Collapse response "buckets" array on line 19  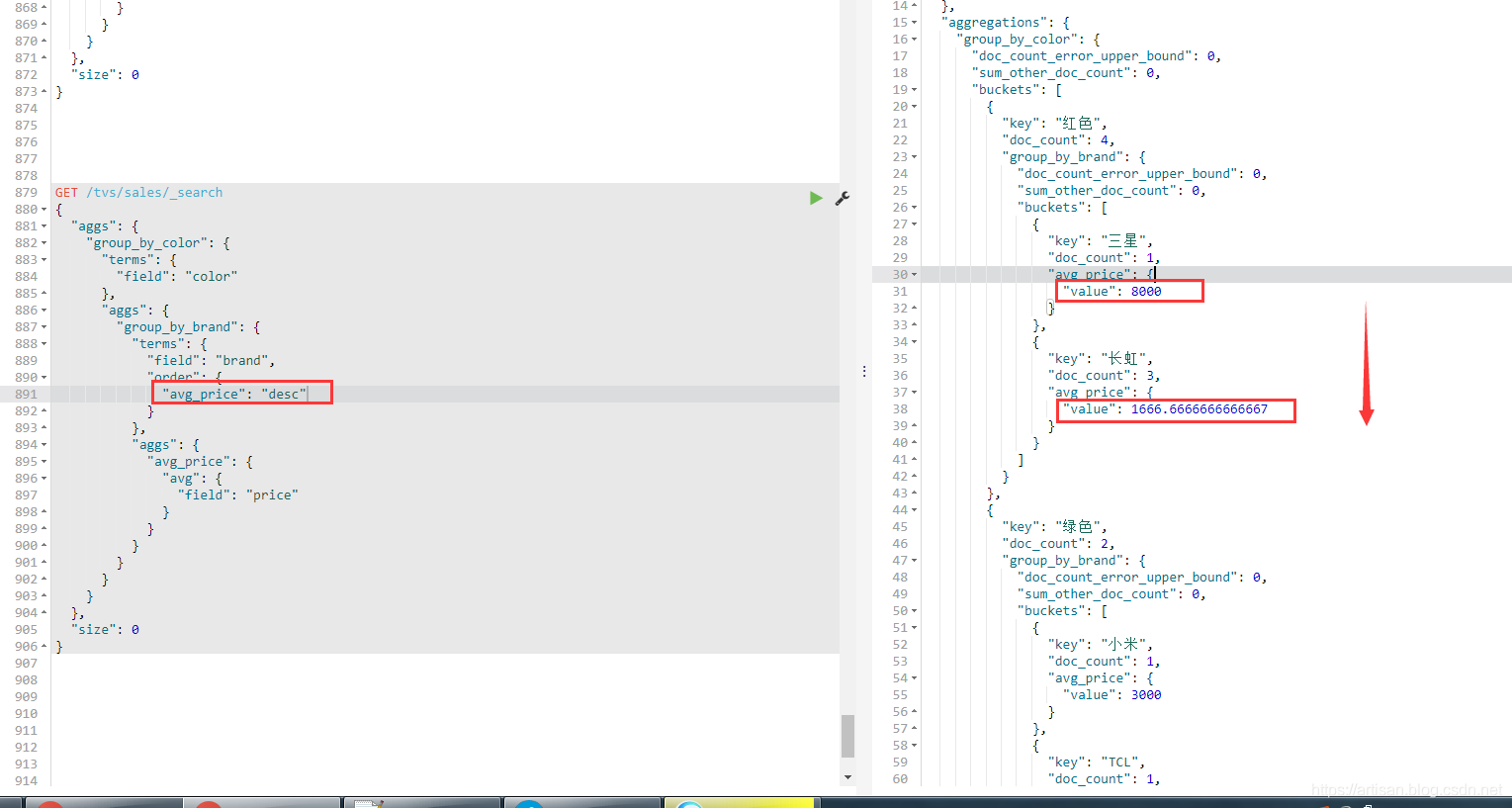[915, 90]
